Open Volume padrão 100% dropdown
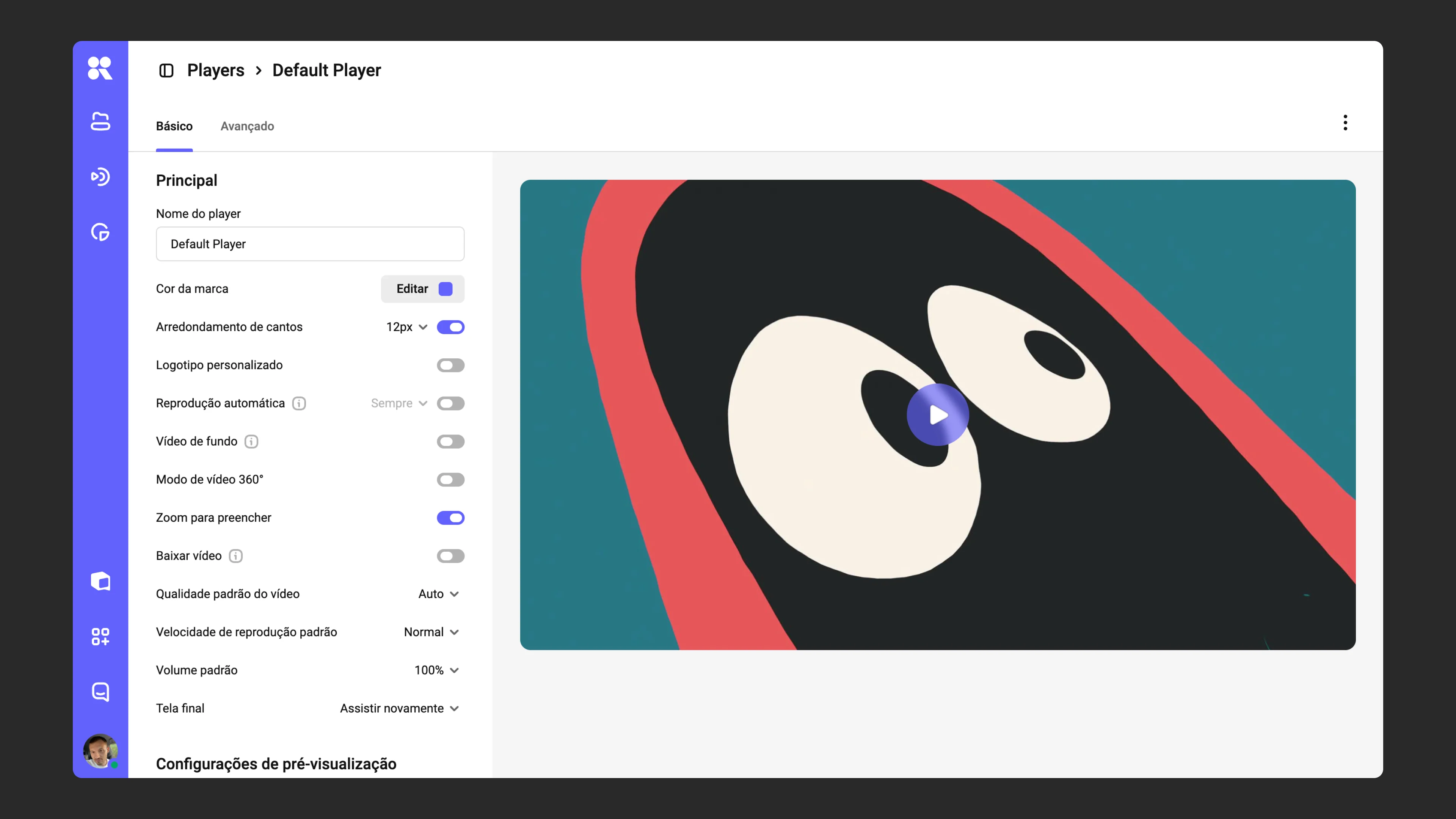The width and height of the screenshot is (1456, 819). (436, 670)
